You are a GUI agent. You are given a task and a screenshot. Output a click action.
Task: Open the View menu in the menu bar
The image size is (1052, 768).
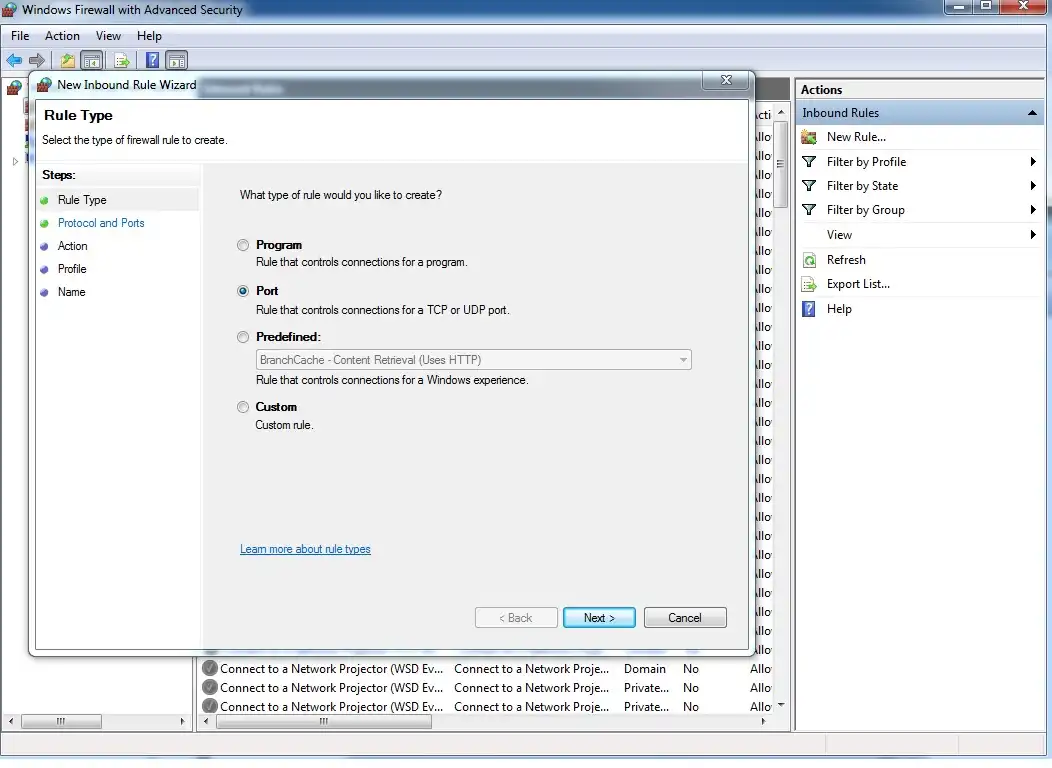pos(108,36)
